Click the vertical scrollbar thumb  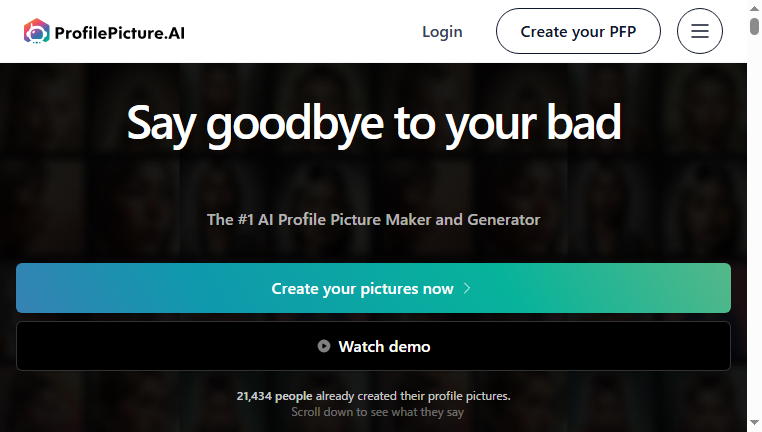click(x=754, y=26)
